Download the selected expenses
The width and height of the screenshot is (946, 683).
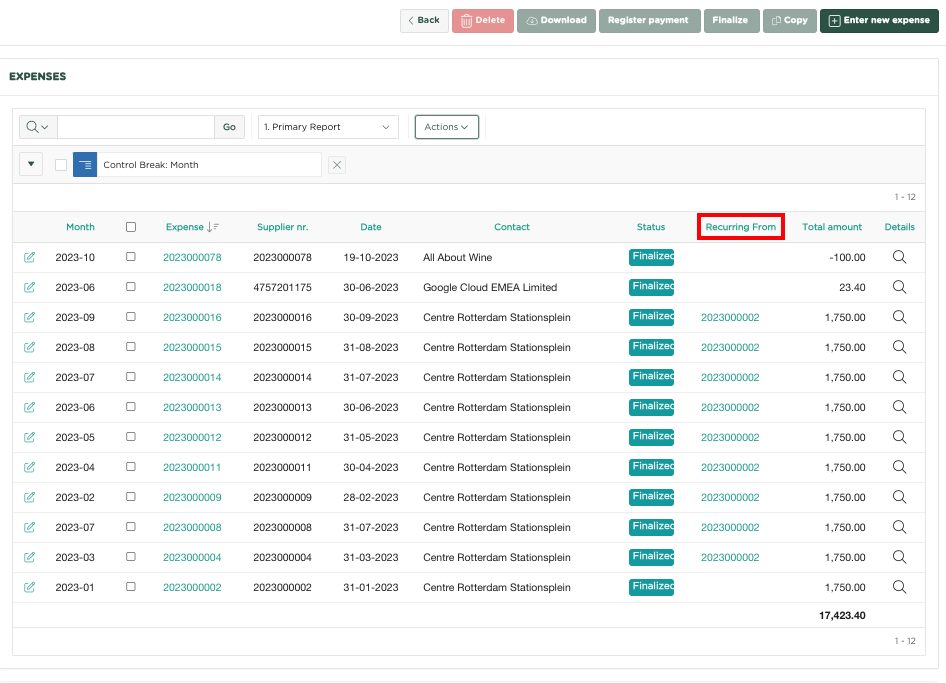click(x=556, y=21)
